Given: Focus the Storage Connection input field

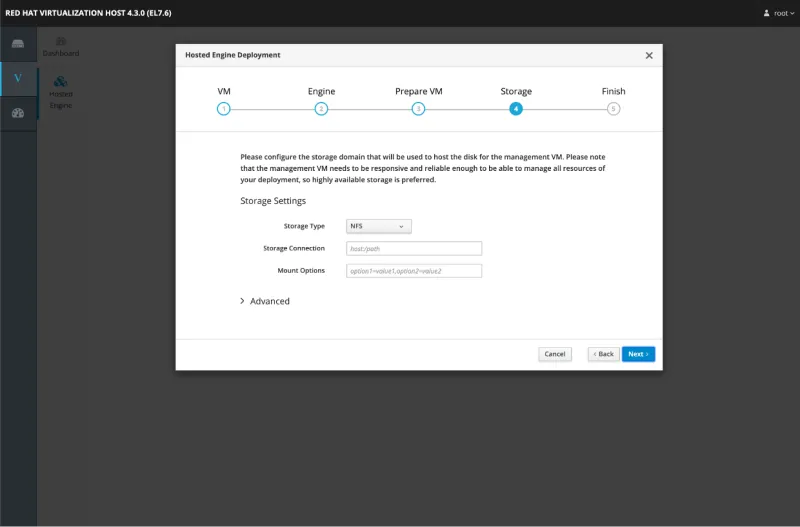Looking at the screenshot, I should tap(414, 248).
